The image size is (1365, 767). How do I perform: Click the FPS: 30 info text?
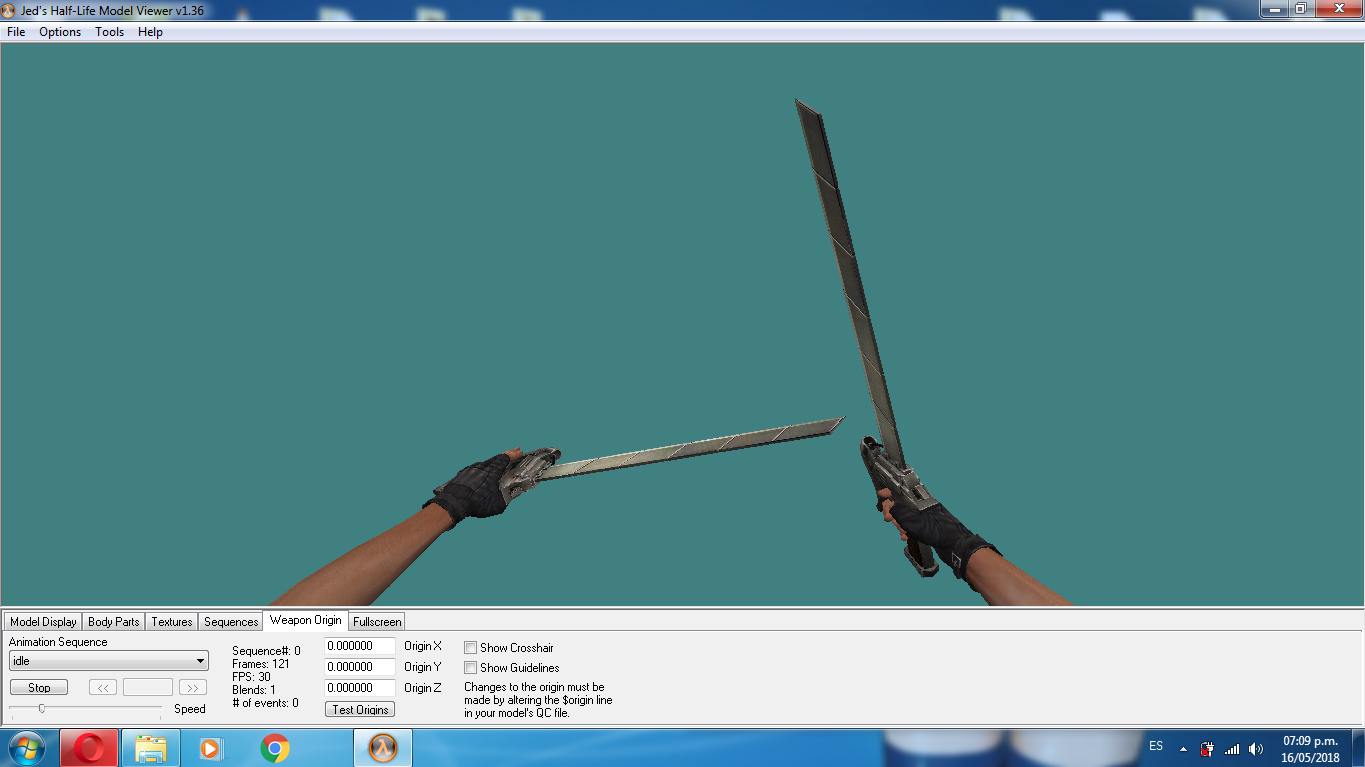[x=251, y=677]
